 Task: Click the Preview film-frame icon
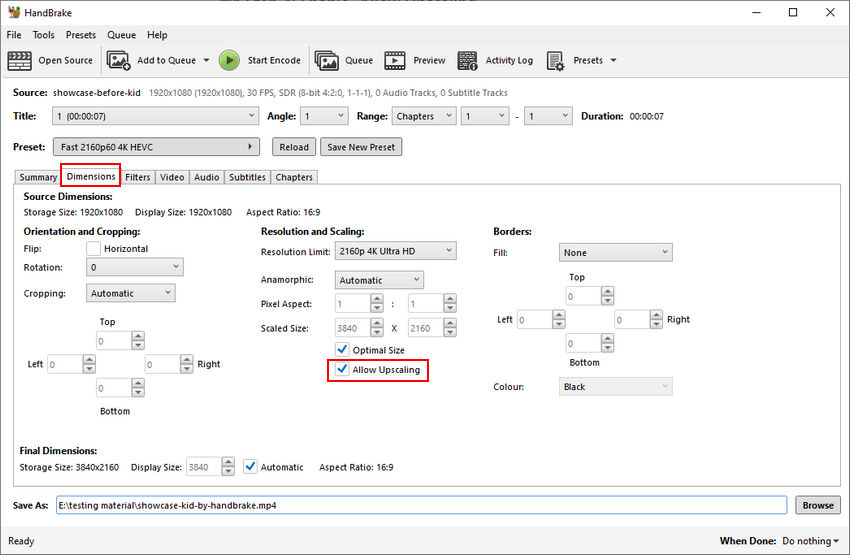[x=395, y=60]
